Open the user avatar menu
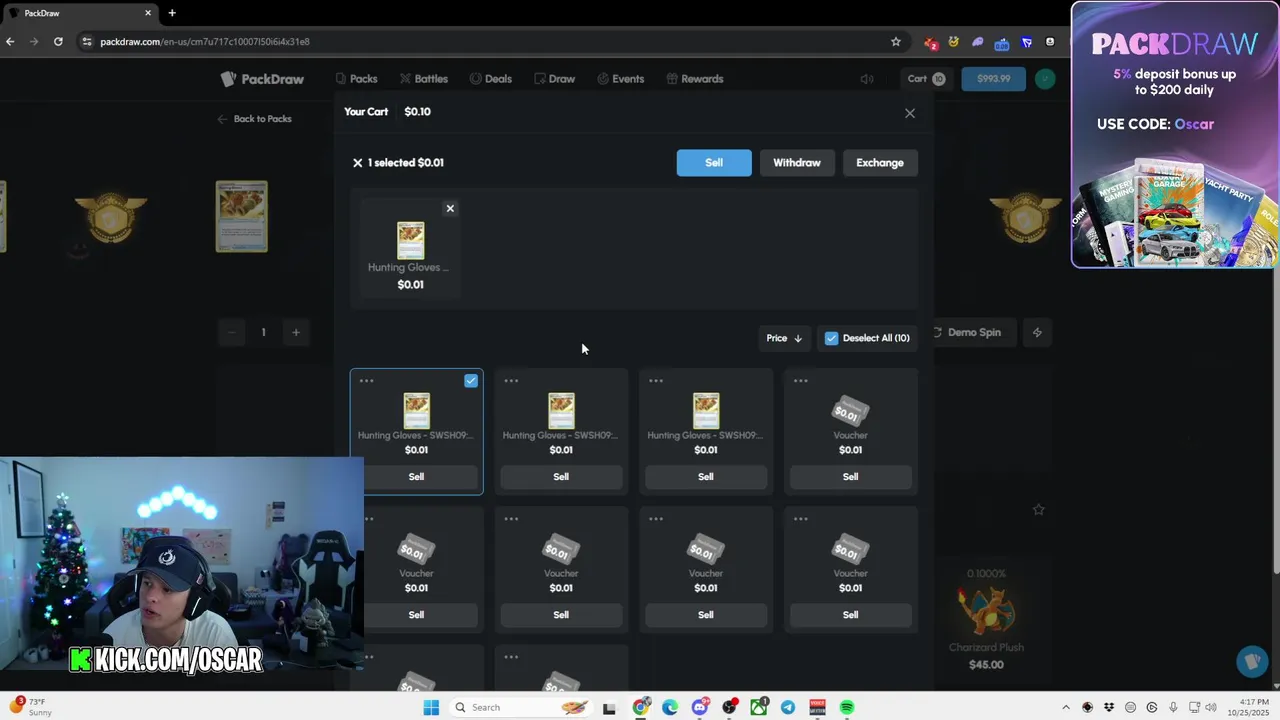 click(1045, 79)
